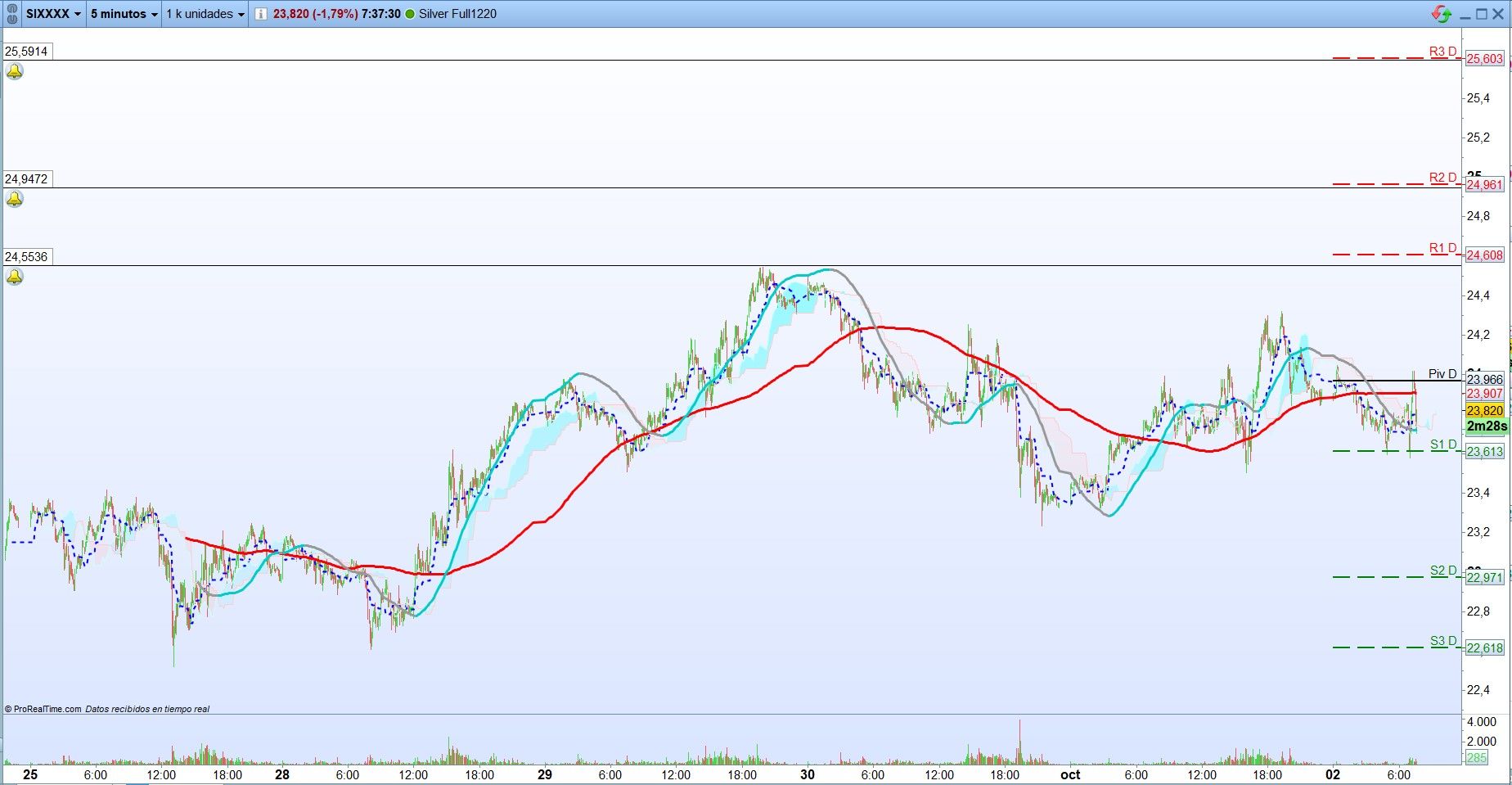The width and height of the screenshot is (1512, 785).
Task: Click the R2 D resistance label
Action: [1443, 178]
